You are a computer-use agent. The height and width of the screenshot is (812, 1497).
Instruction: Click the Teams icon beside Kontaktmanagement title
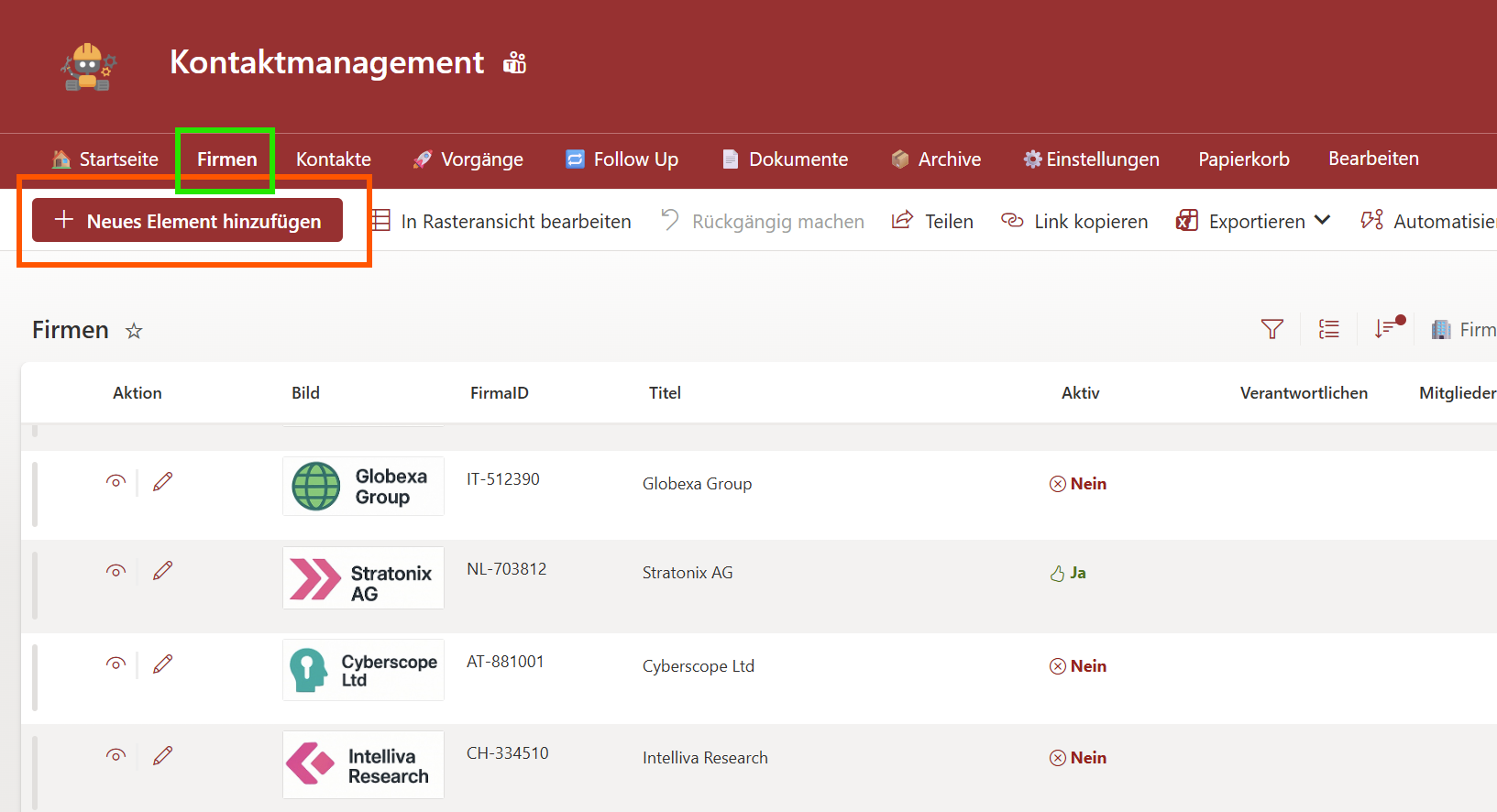click(515, 62)
